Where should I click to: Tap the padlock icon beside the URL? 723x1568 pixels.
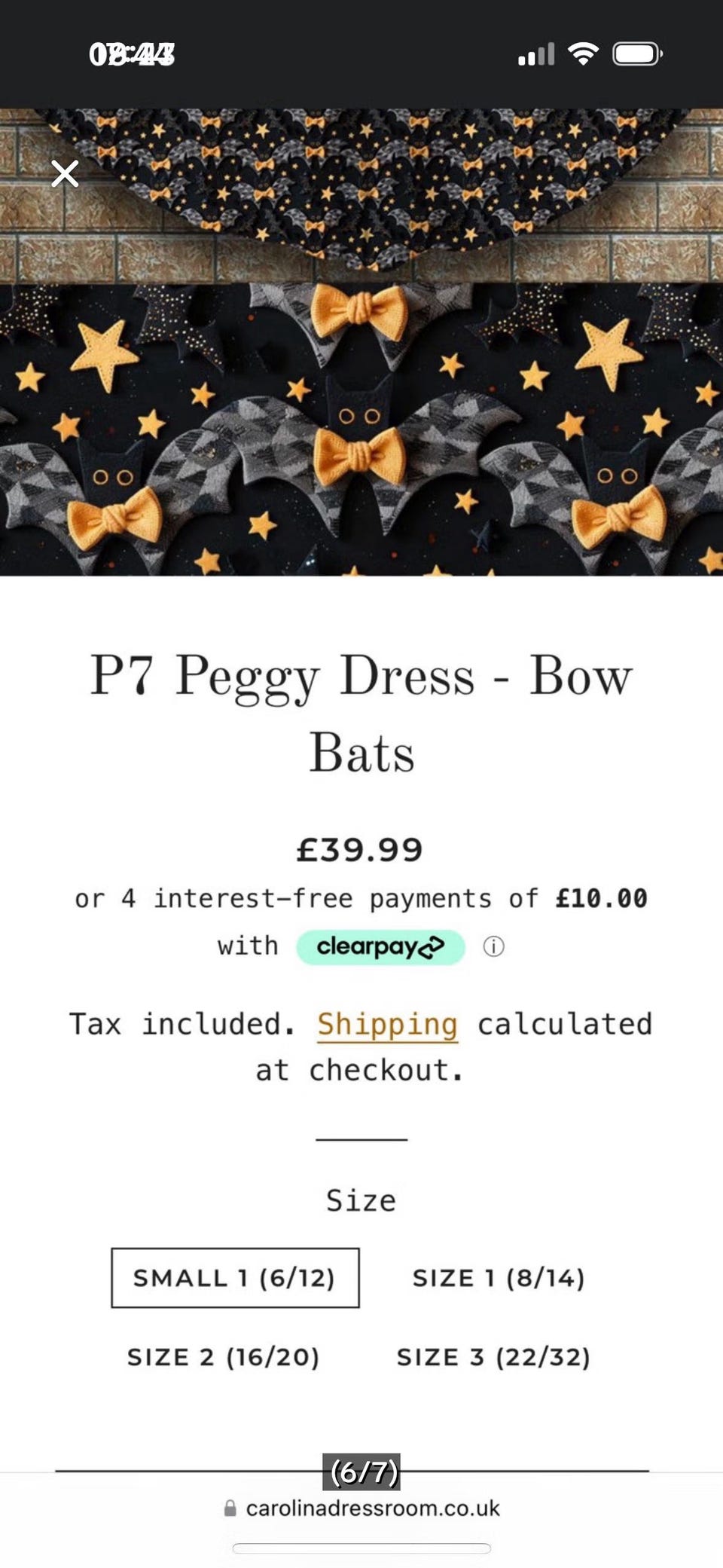(x=230, y=1508)
